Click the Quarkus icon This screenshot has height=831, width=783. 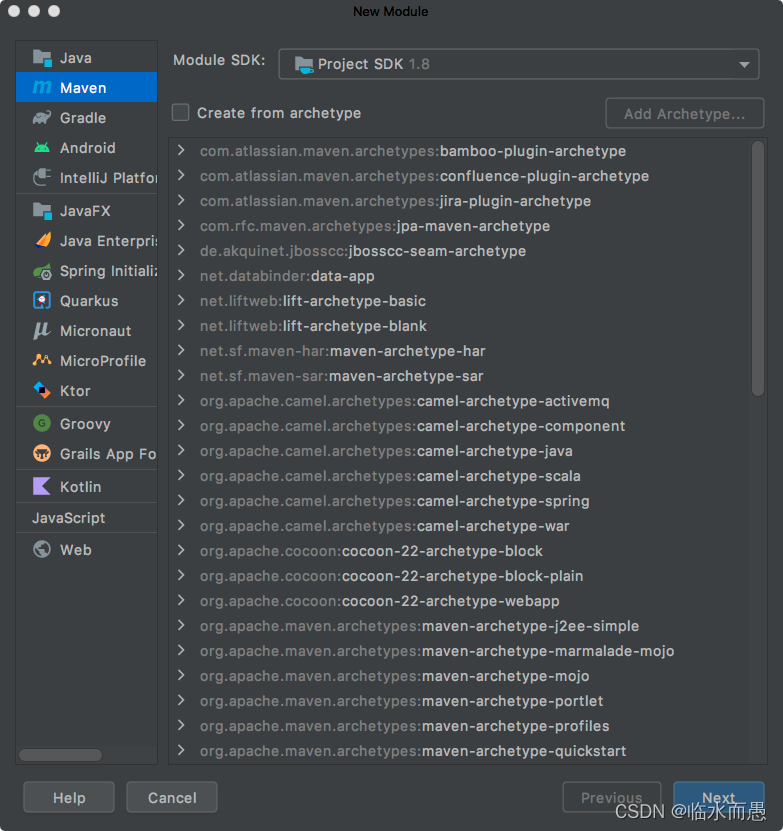click(x=42, y=300)
